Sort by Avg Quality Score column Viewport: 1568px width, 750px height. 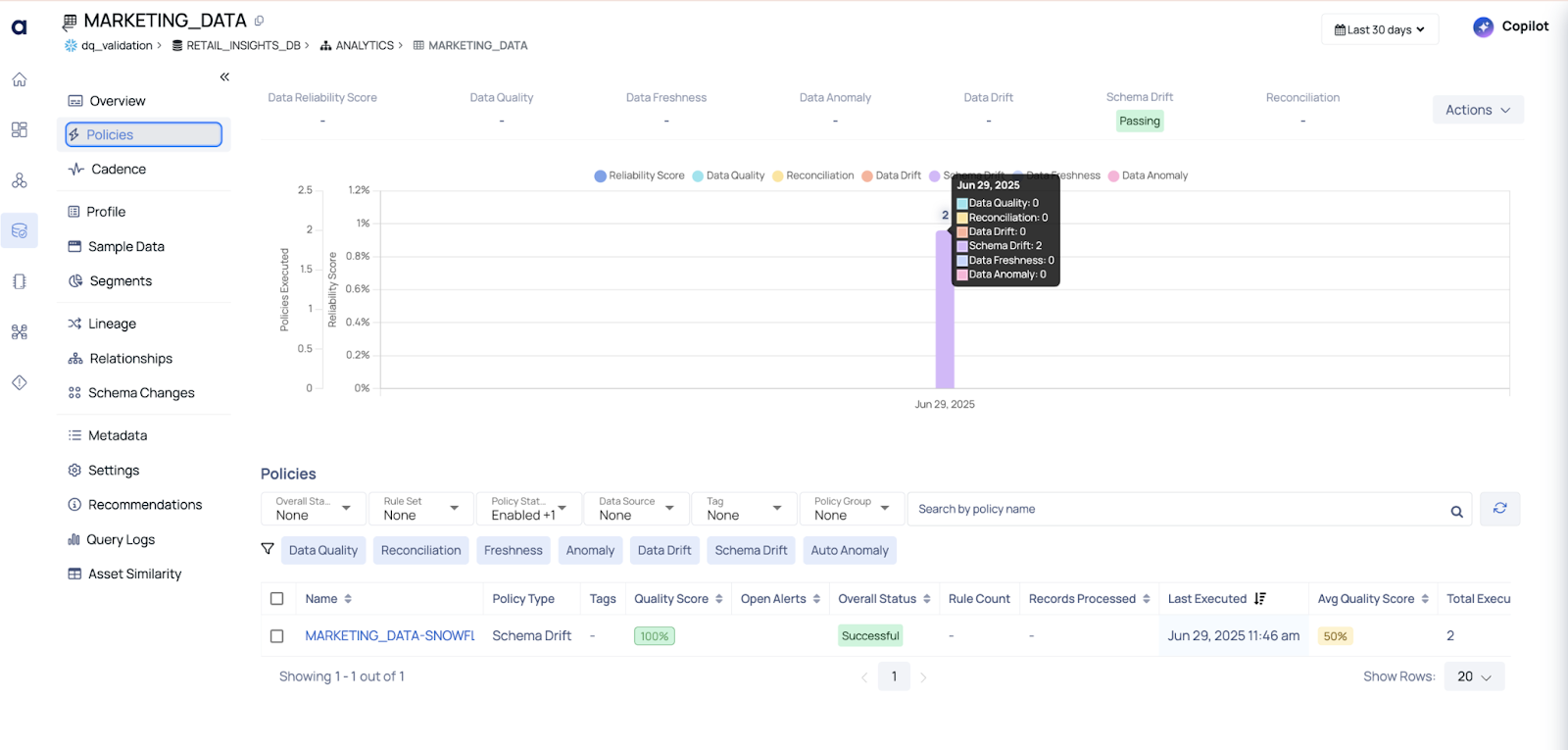1425,599
